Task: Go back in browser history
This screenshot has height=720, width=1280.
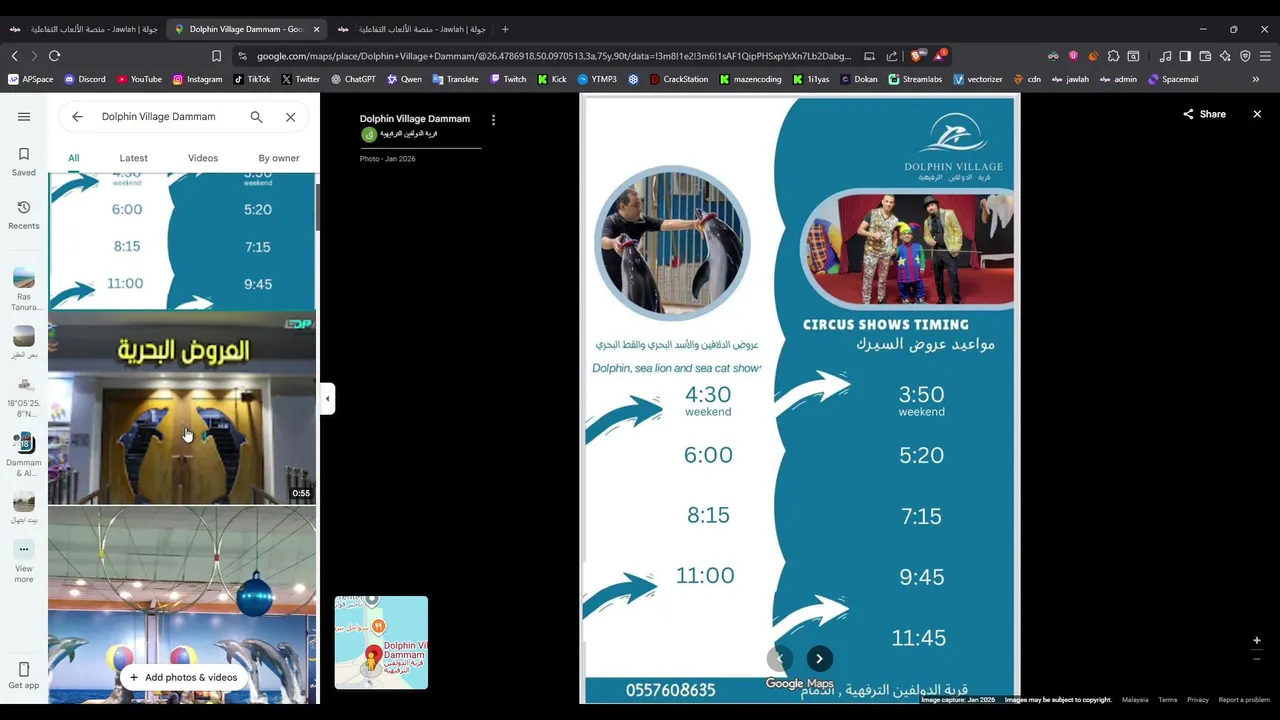Action: 14,56
